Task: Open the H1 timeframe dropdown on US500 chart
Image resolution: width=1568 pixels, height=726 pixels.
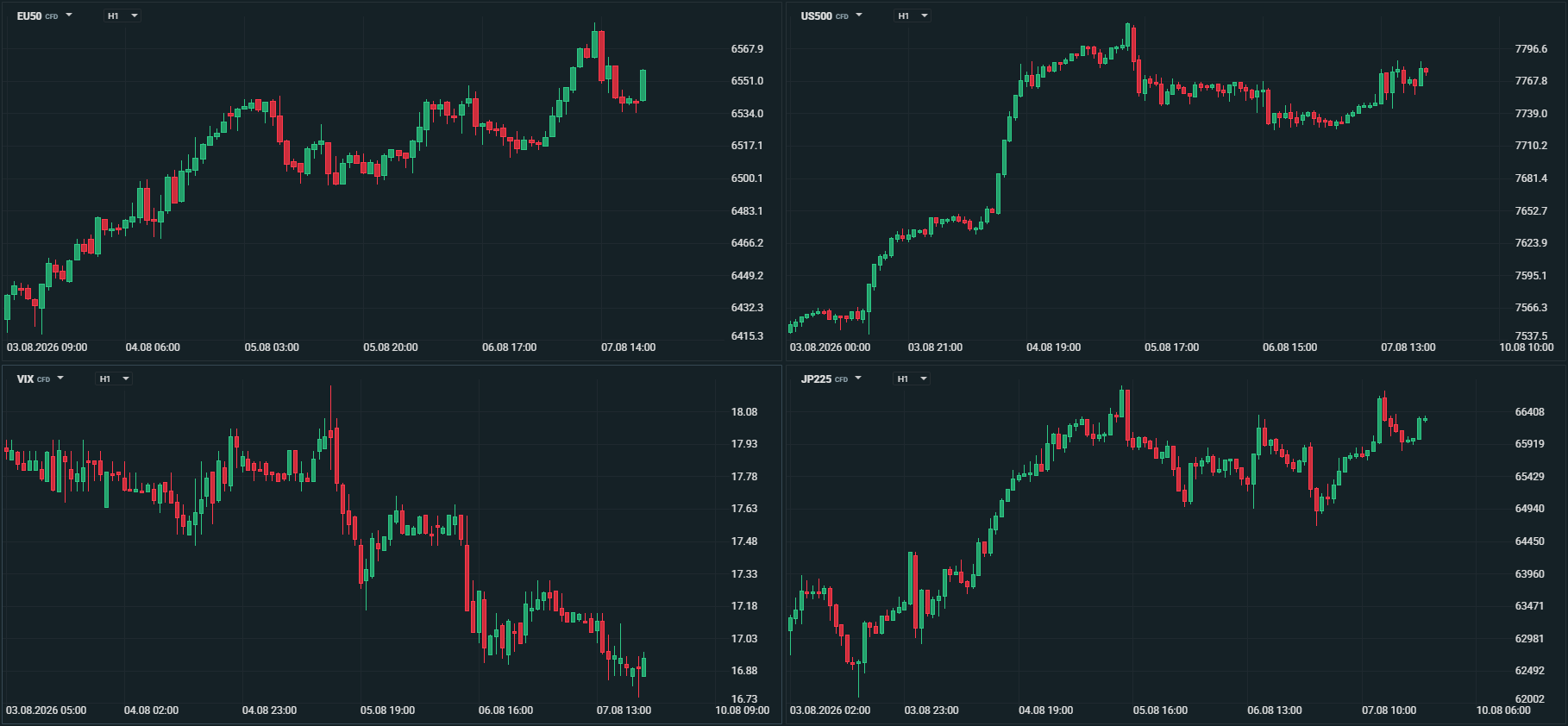Action: point(912,16)
